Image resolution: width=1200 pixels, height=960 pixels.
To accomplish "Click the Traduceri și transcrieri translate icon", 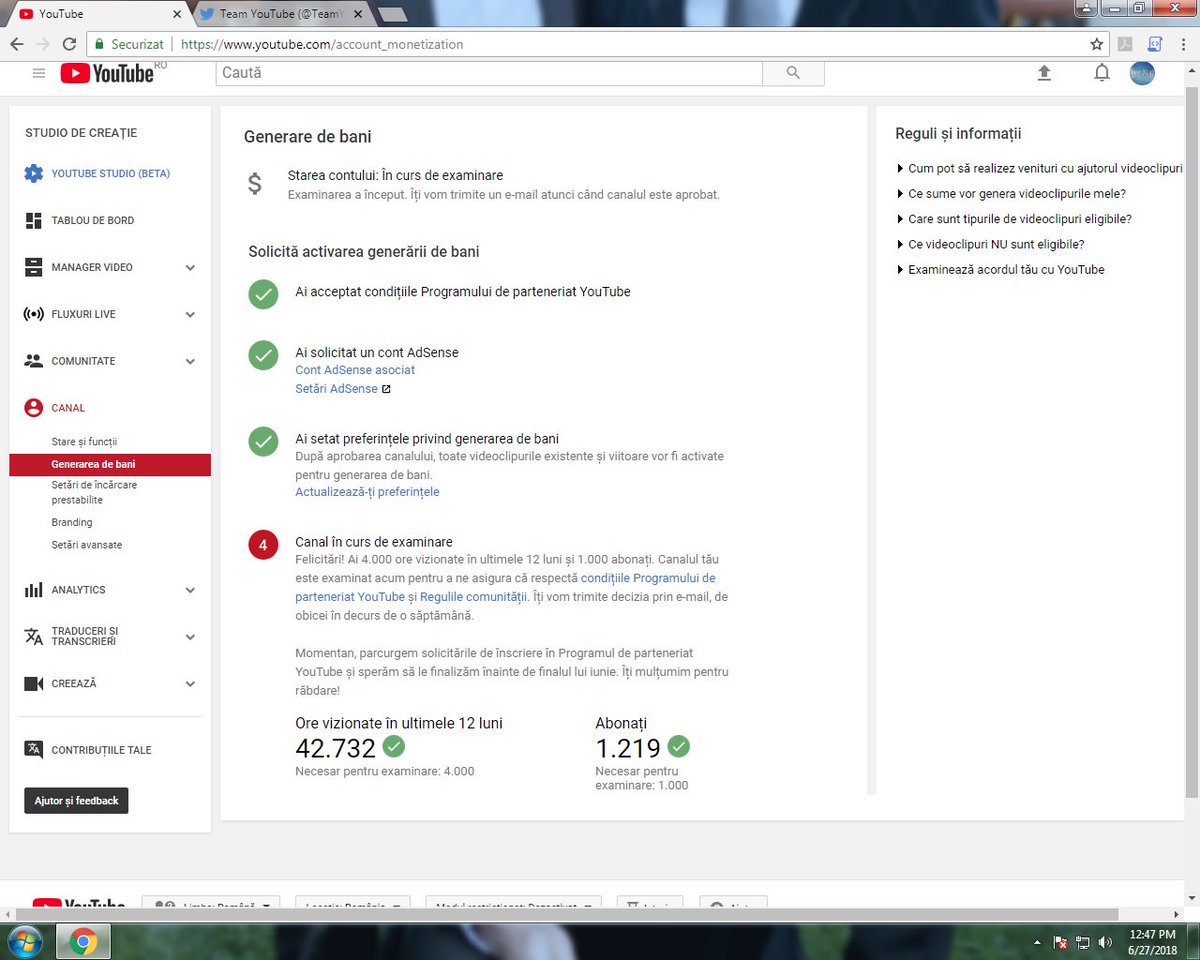I will pyautogui.click(x=33, y=637).
